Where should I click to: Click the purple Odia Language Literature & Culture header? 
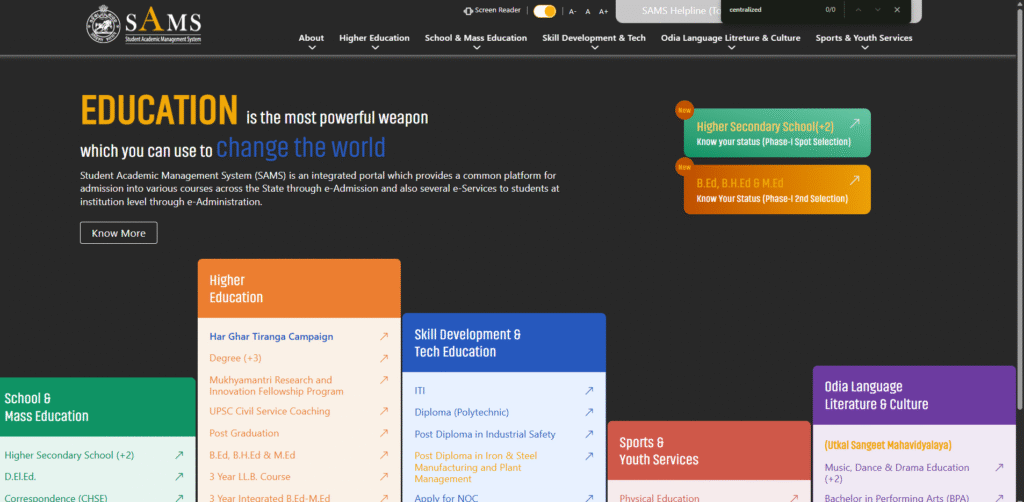914,396
